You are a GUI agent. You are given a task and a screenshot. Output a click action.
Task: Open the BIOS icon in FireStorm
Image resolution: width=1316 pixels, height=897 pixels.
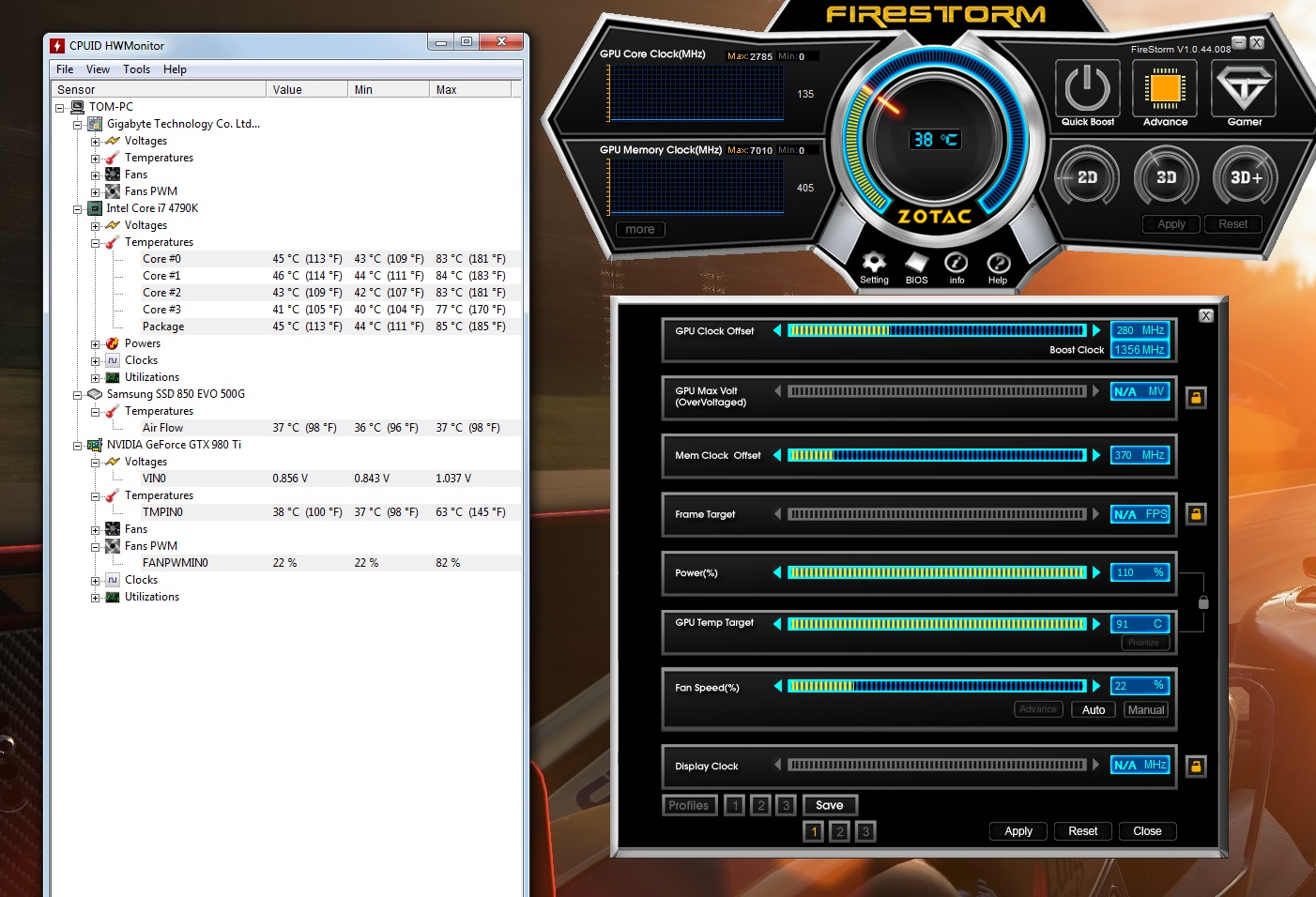916,263
